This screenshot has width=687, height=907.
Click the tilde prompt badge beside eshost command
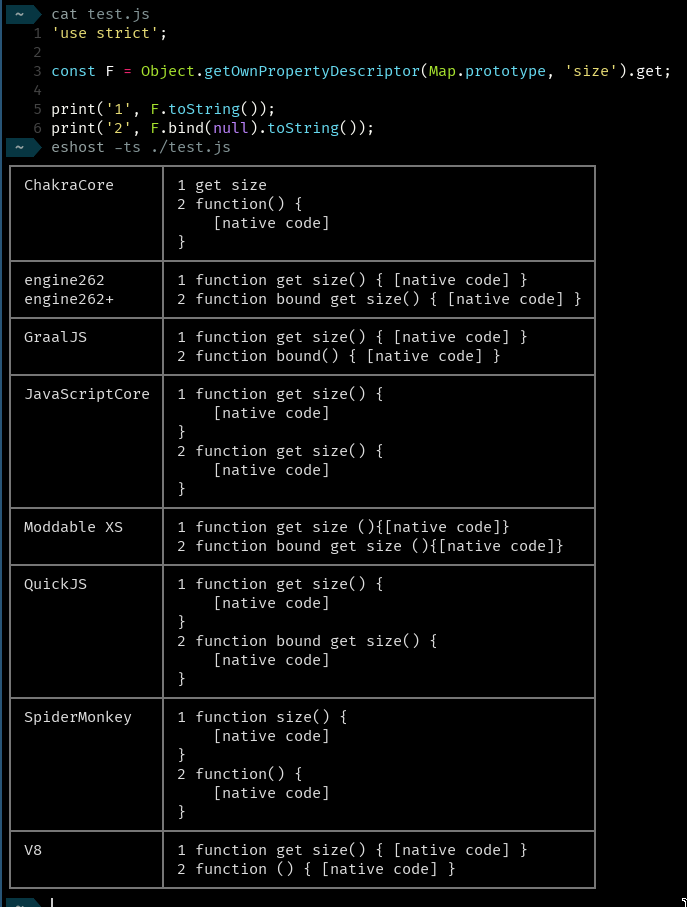point(21,147)
